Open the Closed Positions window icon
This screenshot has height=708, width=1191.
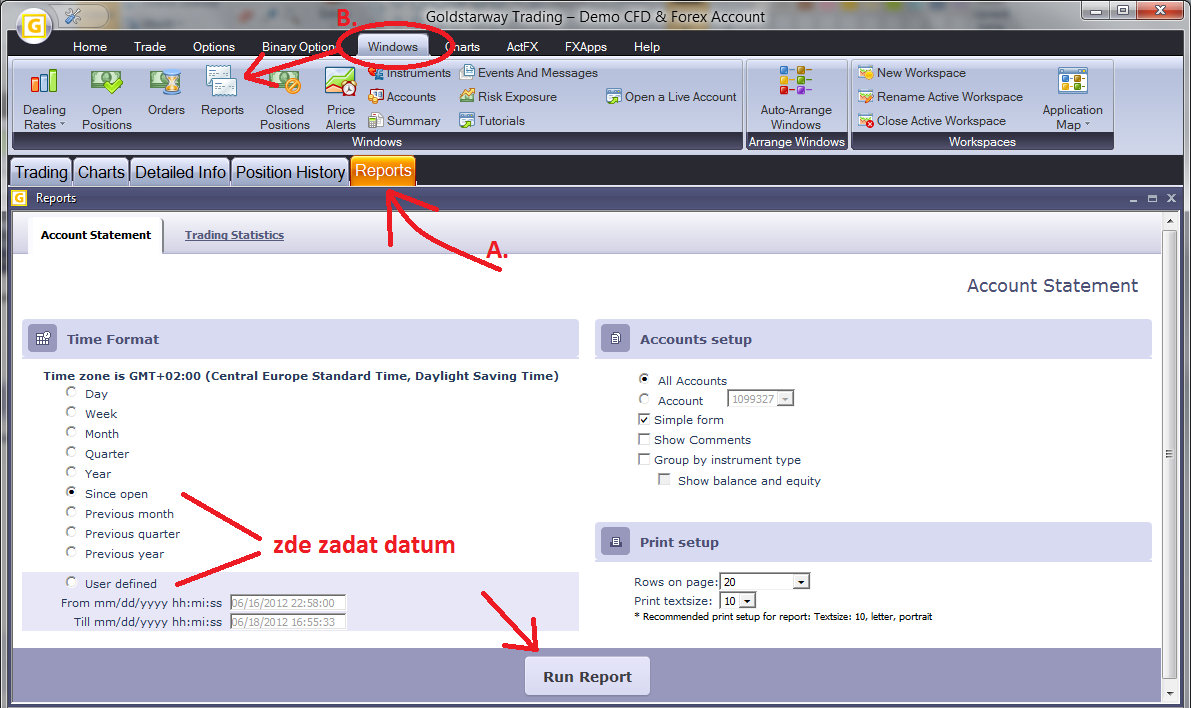(285, 82)
